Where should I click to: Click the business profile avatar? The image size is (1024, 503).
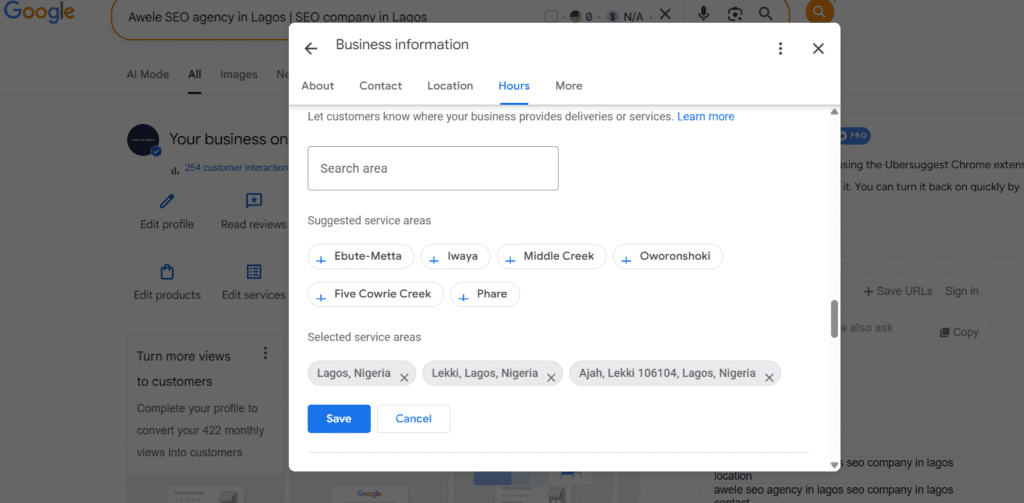(143, 140)
